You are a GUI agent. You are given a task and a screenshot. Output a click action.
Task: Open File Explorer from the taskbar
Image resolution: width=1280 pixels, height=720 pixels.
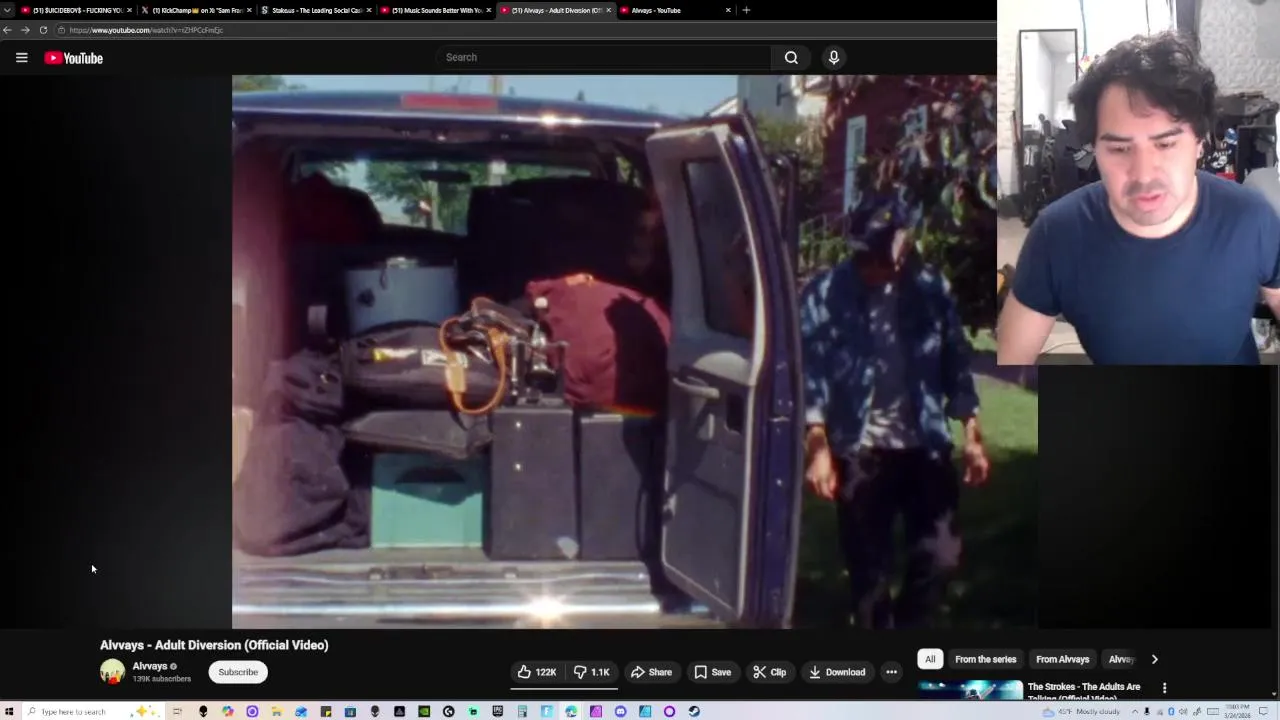coord(276,711)
